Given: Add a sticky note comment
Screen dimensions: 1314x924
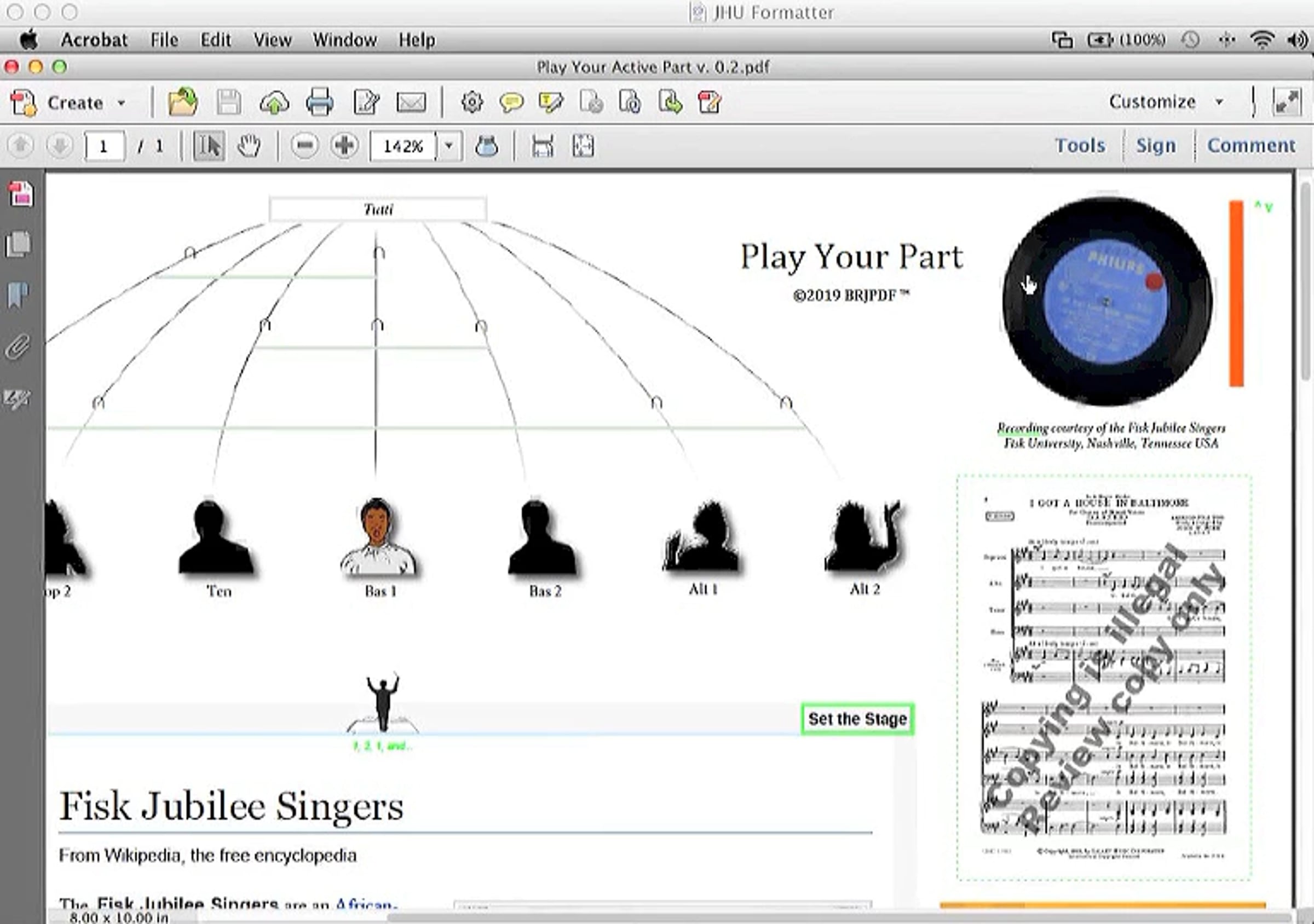Looking at the screenshot, I should 511,103.
